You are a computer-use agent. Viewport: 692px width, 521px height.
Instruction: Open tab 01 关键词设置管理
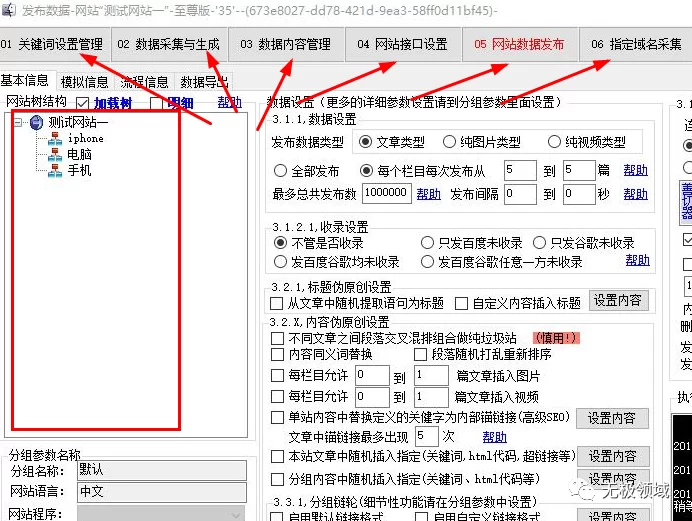coord(53,44)
